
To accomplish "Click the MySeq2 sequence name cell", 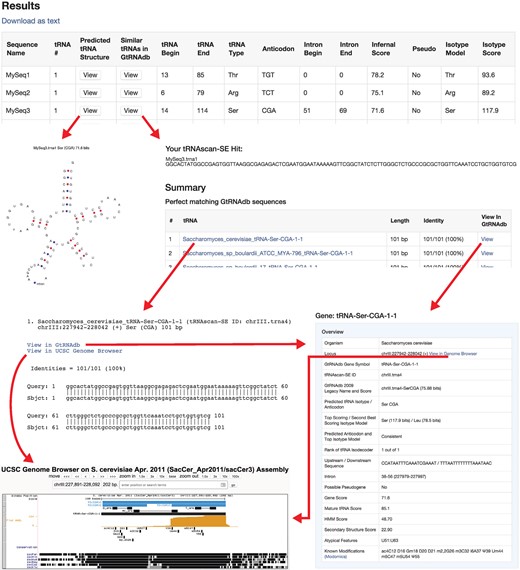I will coord(17,93).
